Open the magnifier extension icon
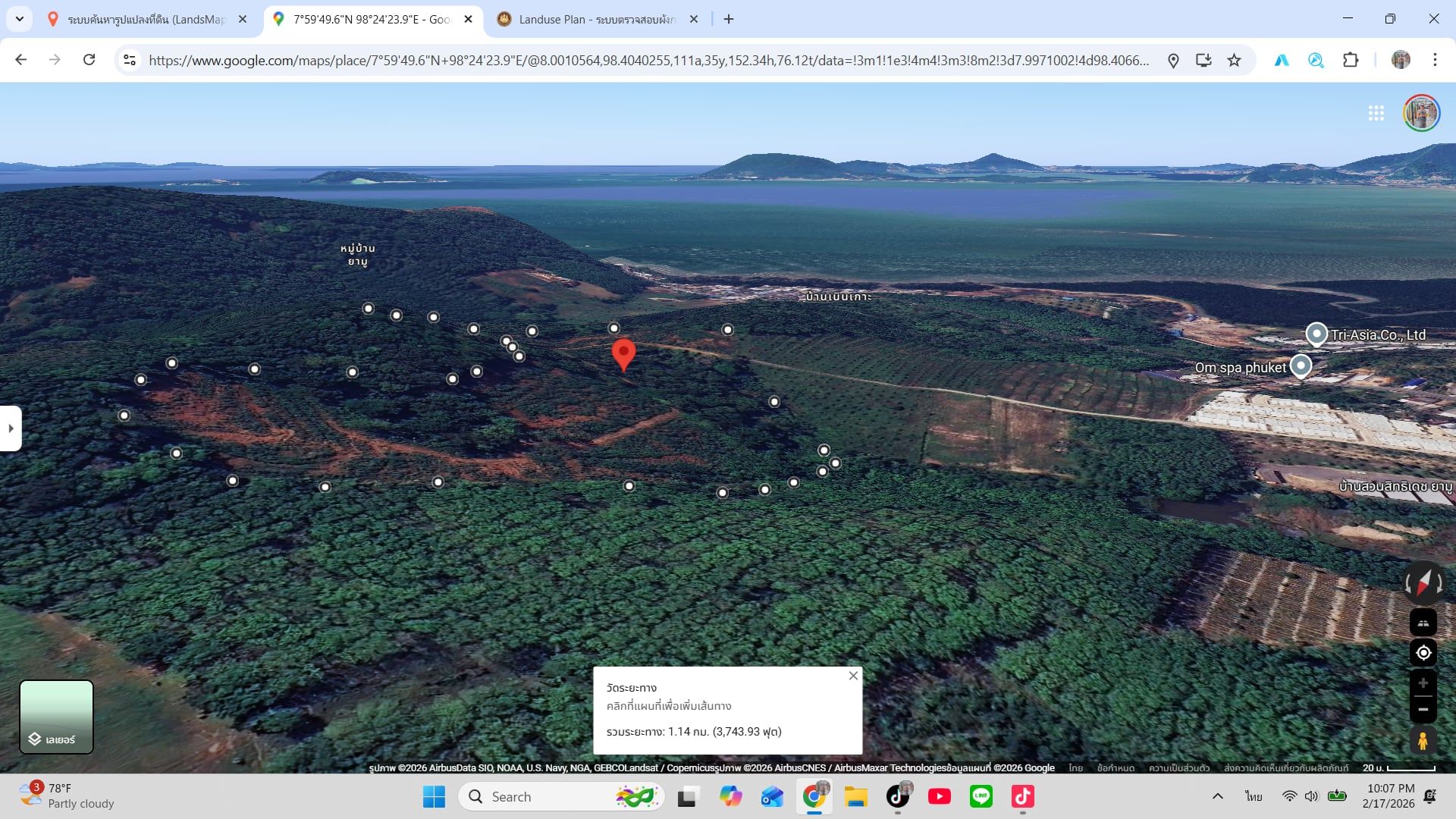The image size is (1456, 819). 1316,60
